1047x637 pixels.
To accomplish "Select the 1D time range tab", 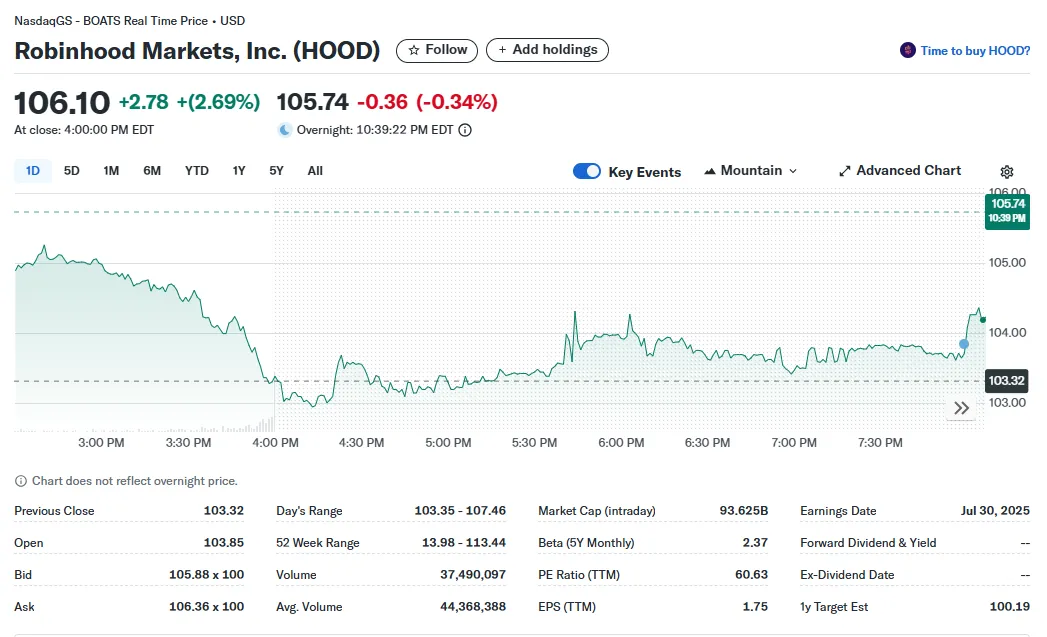I will (x=33, y=171).
